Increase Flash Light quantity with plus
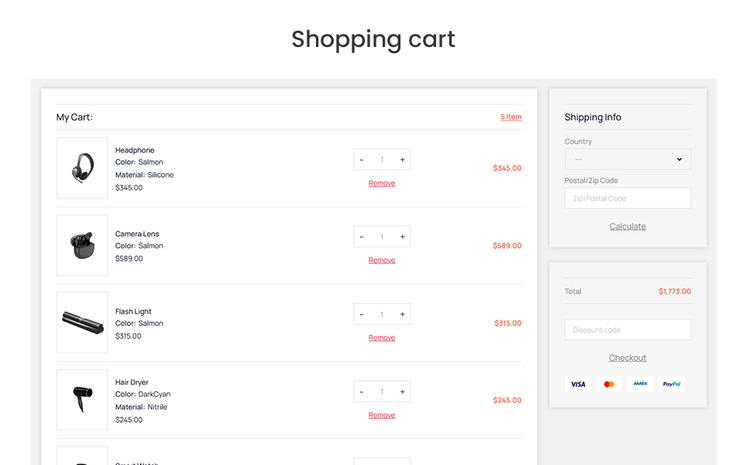Screen dimensions: 748x465 402,314
